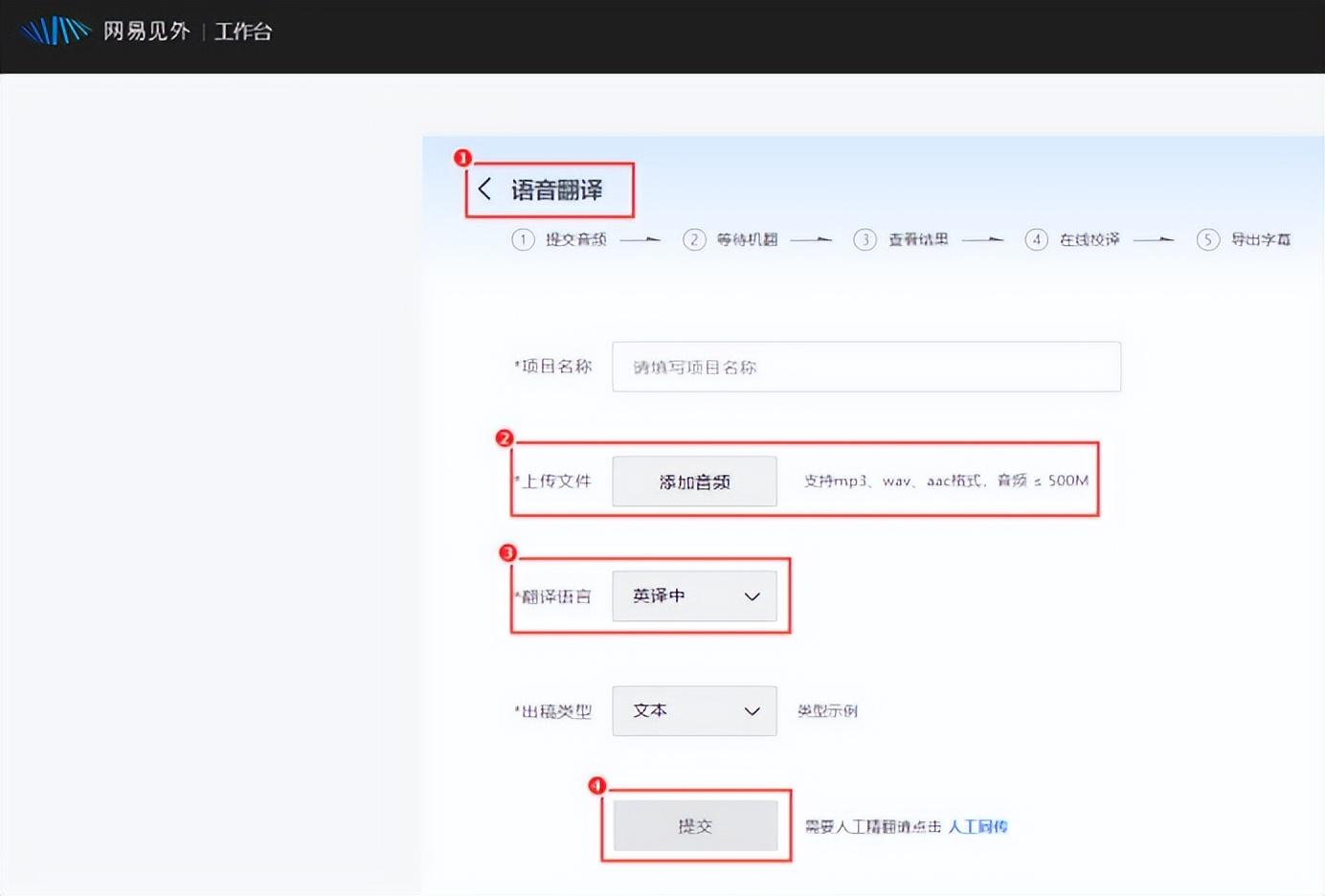This screenshot has width=1325, height=896.
Task: Select step 1 提交音频
Action: coord(559,239)
